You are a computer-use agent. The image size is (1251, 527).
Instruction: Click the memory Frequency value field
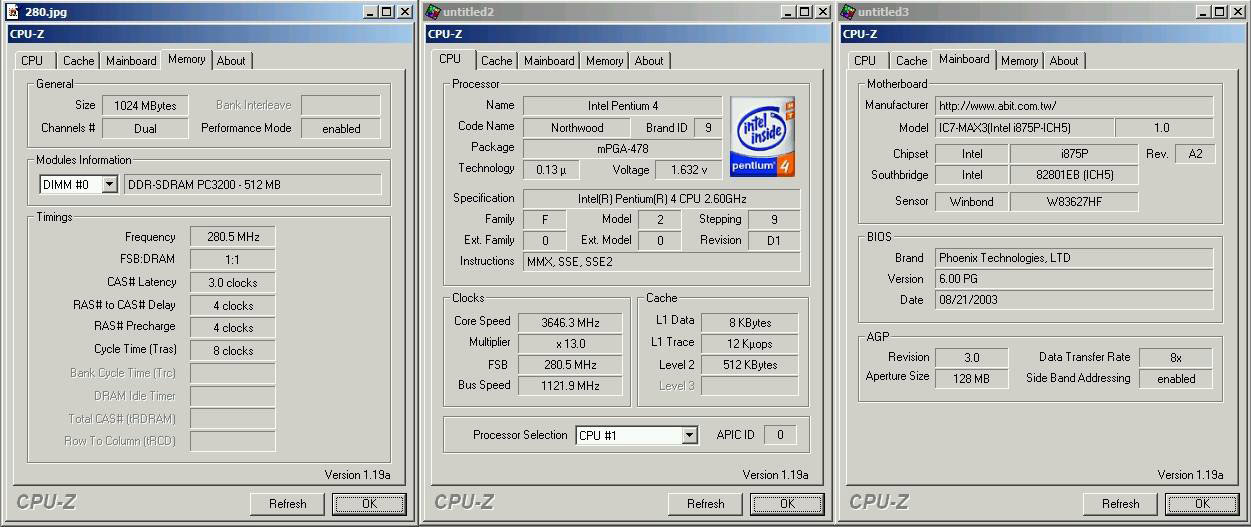232,237
